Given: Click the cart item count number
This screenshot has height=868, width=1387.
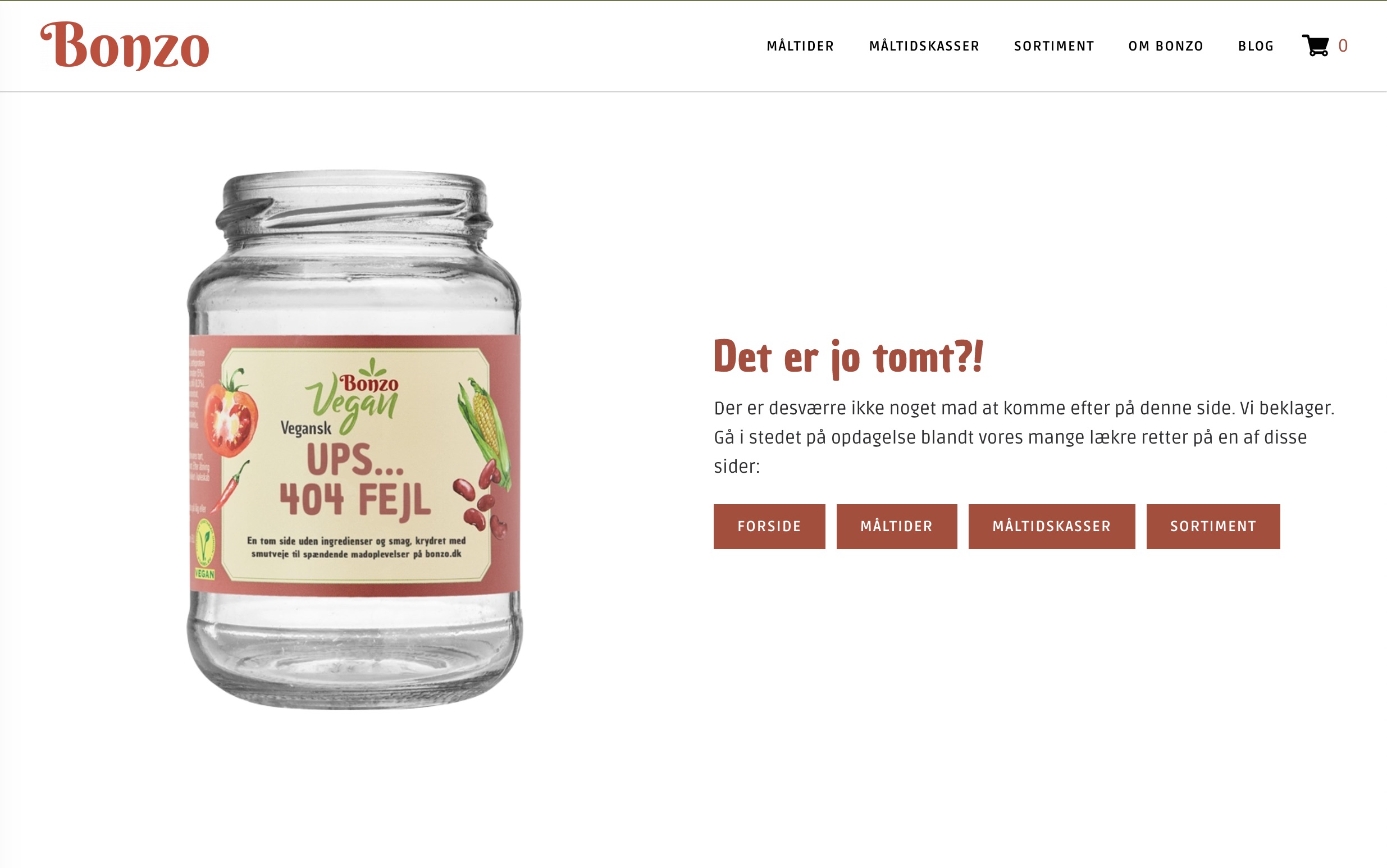Looking at the screenshot, I should click(1343, 46).
